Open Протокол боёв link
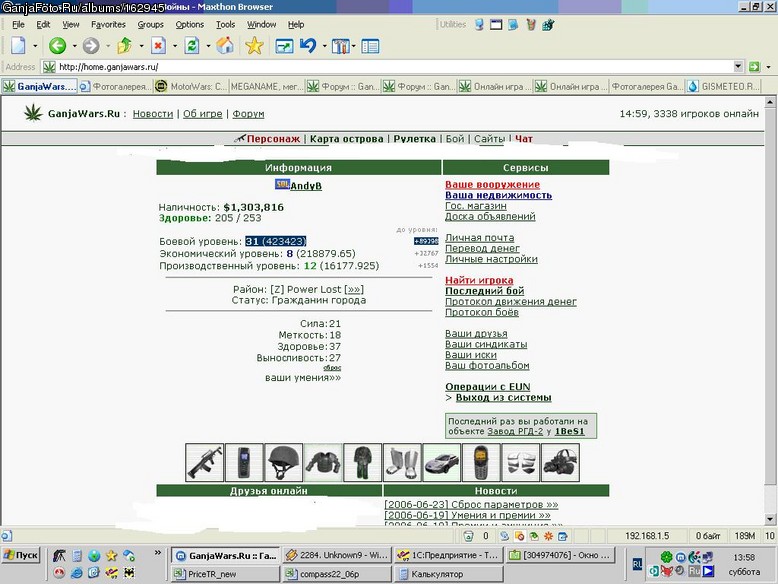Viewport: 778px width, 584px height. (482, 312)
